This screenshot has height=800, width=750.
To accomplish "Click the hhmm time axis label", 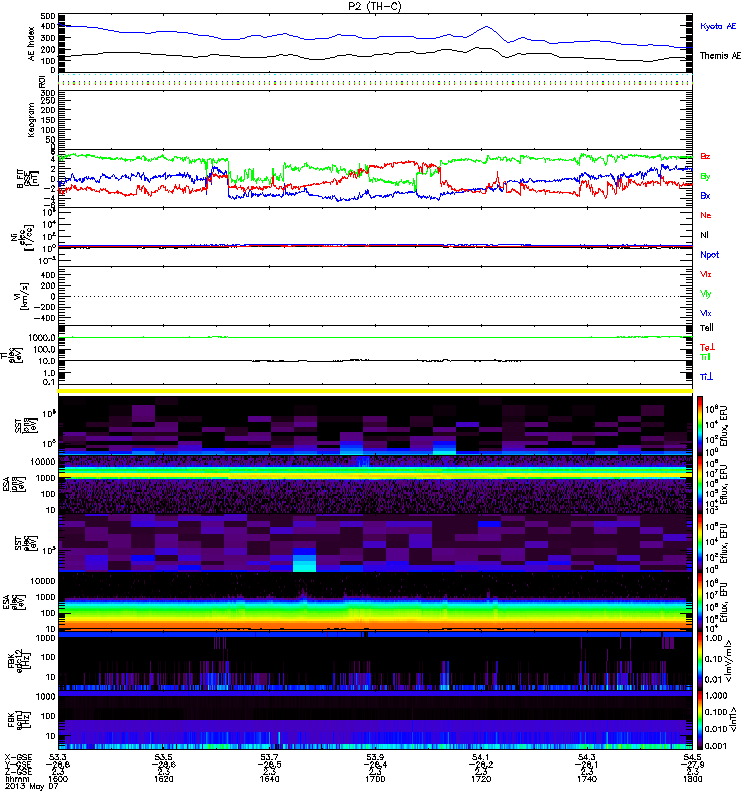I will (x=14, y=780).
